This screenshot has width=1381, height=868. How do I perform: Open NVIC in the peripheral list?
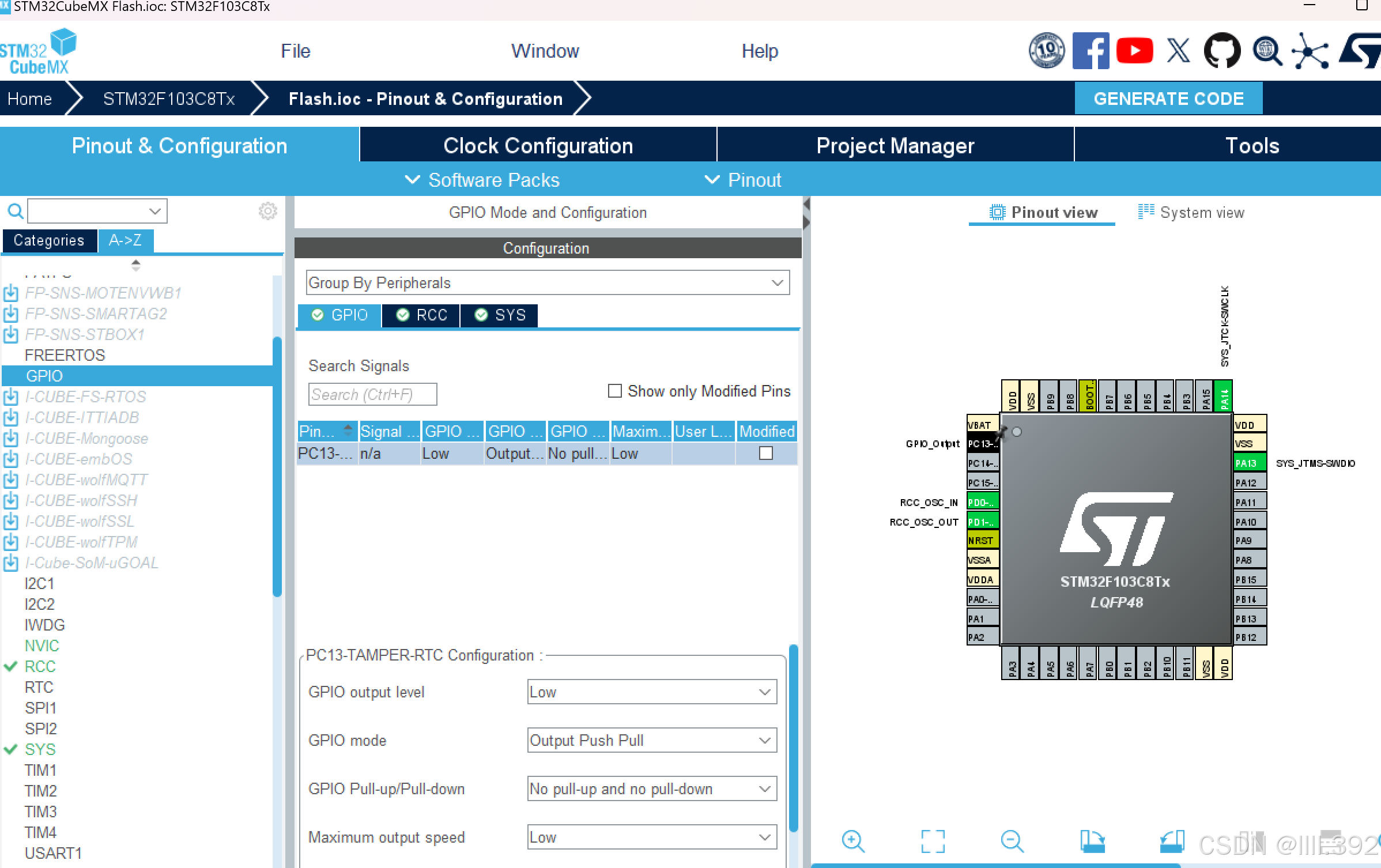[41, 646]
